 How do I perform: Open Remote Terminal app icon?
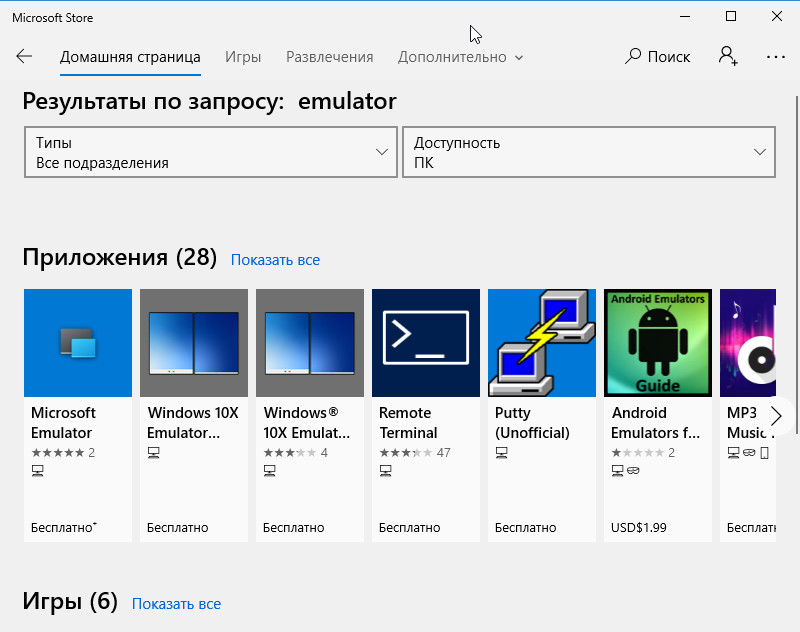pyautogui.click(x=426, y=343)
